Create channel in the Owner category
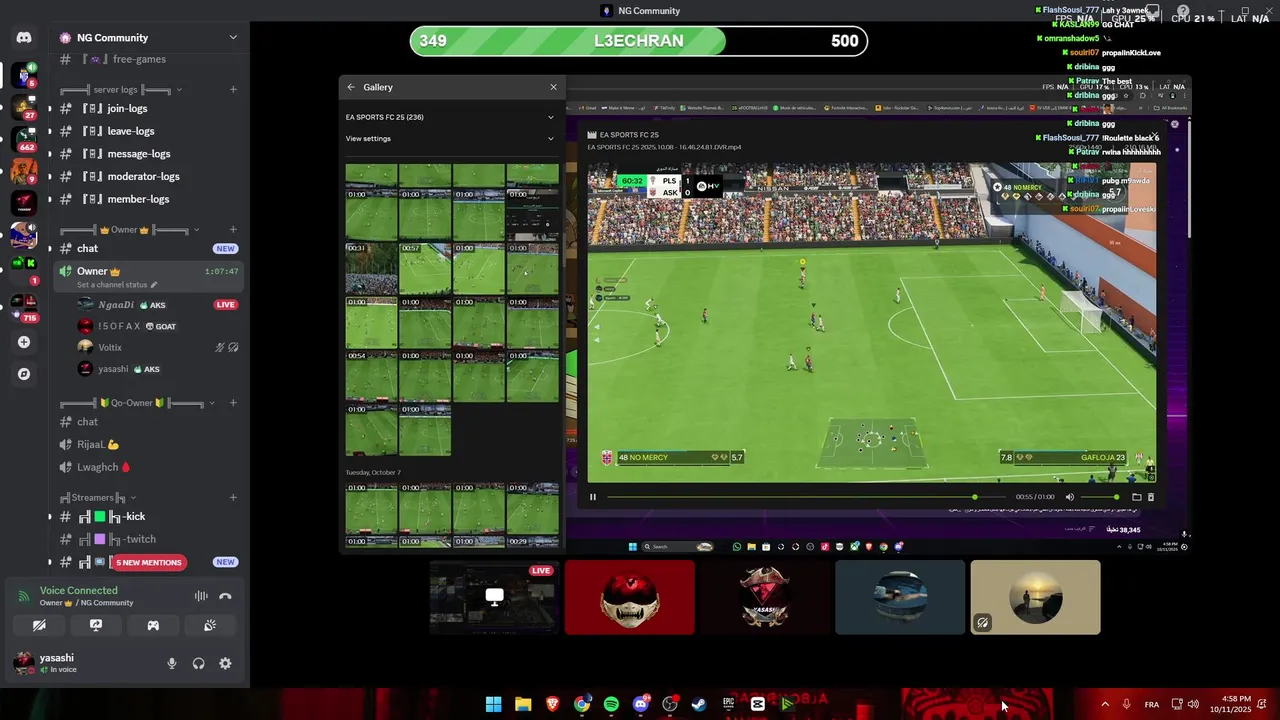Image resolution: width=1280 pixels, height=720 pixels. [x=233, y=230]
